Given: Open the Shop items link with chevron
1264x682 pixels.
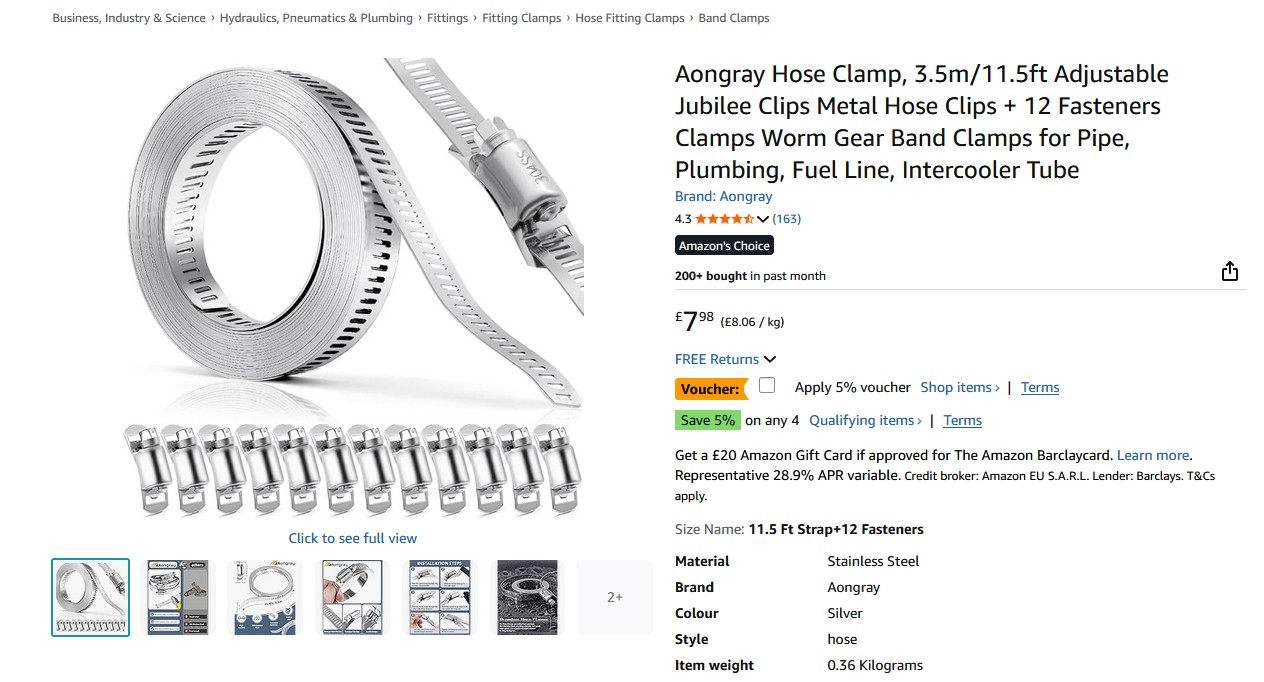Looking at the screenshot, I should 960,387.
